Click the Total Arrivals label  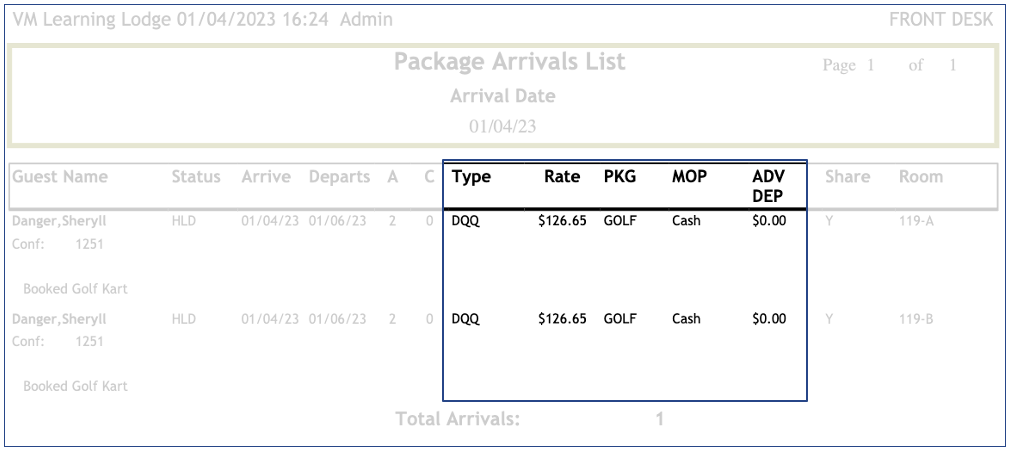[x=458, y=420]
